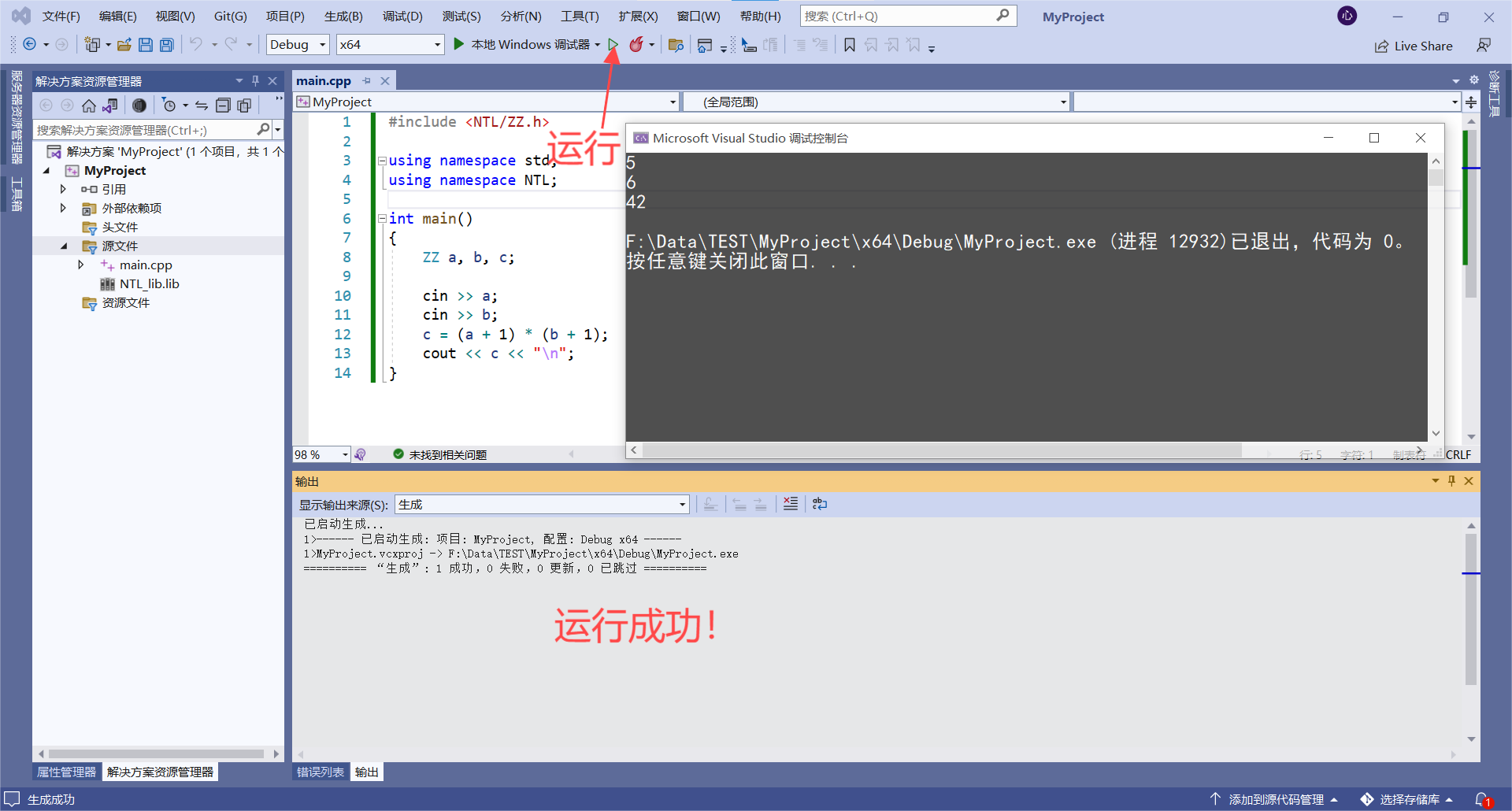1512x811 pixels.
Task: Click the feedback person icon top right
Action: (1484, 46)
